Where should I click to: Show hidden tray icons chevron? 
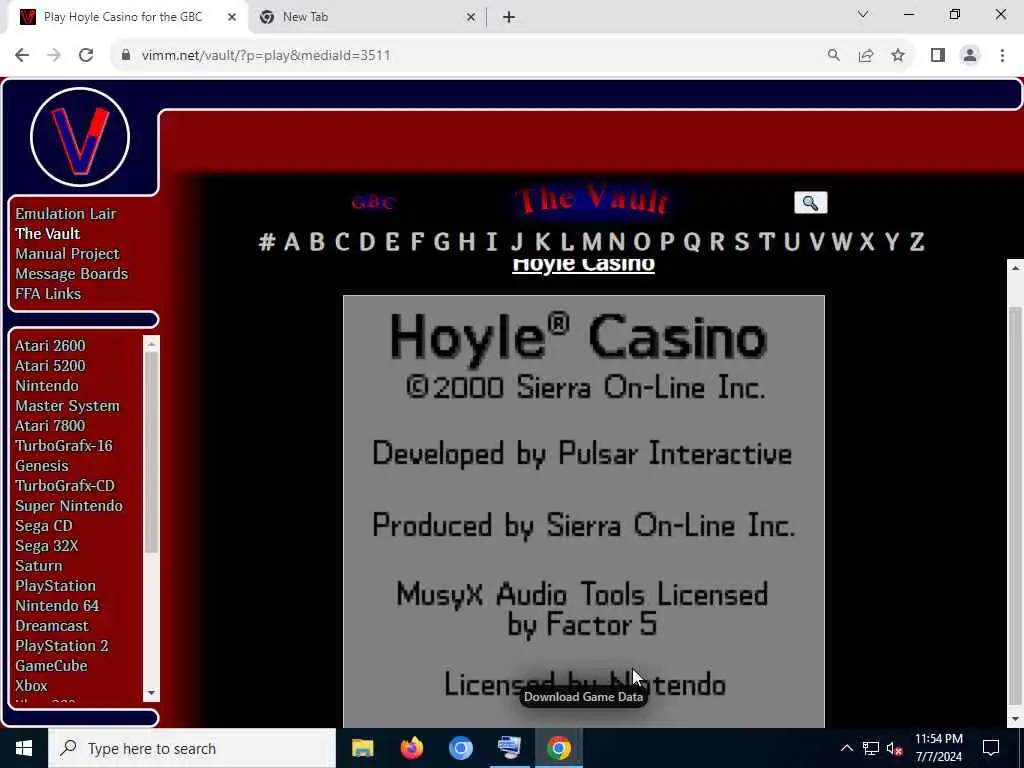click(846, 748)
